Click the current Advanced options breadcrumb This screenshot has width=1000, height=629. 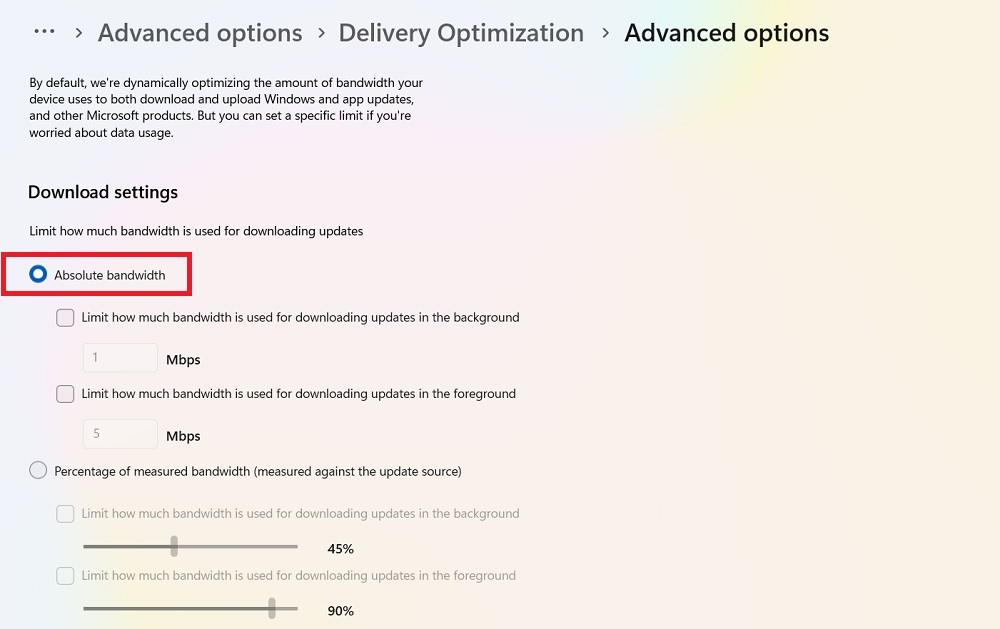pos(726,32)
